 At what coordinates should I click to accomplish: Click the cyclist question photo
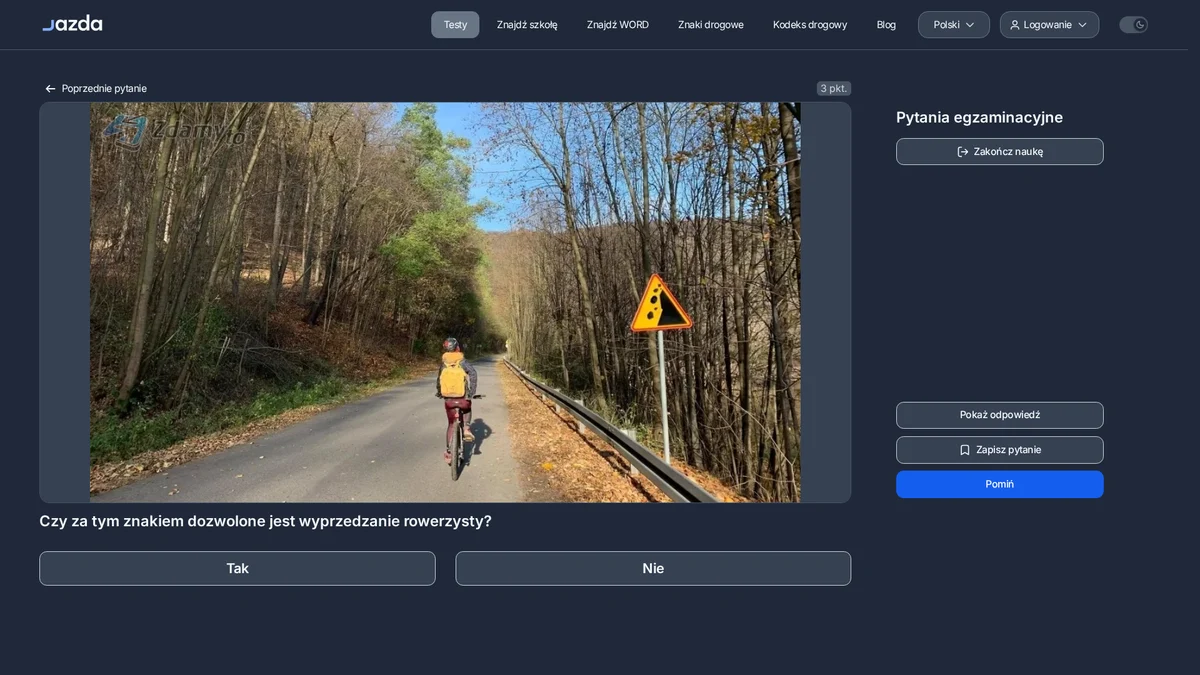tap(445, 302)
